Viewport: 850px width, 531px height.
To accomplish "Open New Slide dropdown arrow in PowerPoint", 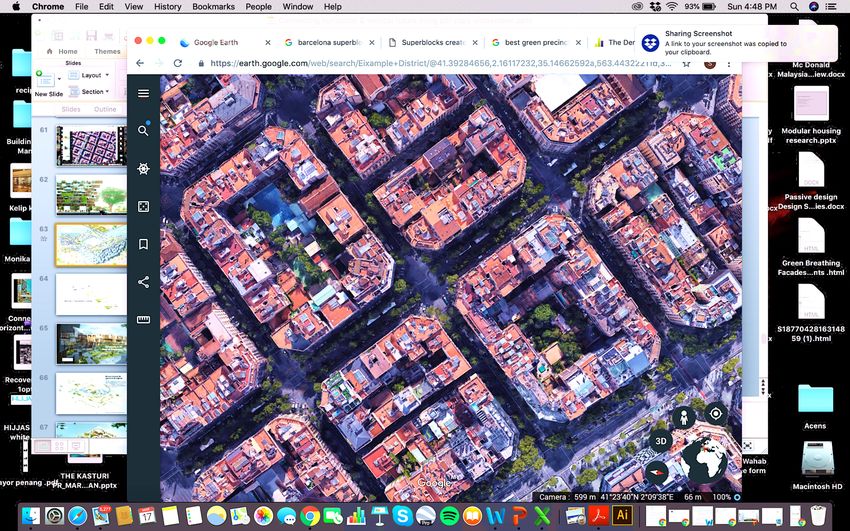I will click(x=59, y=79).
